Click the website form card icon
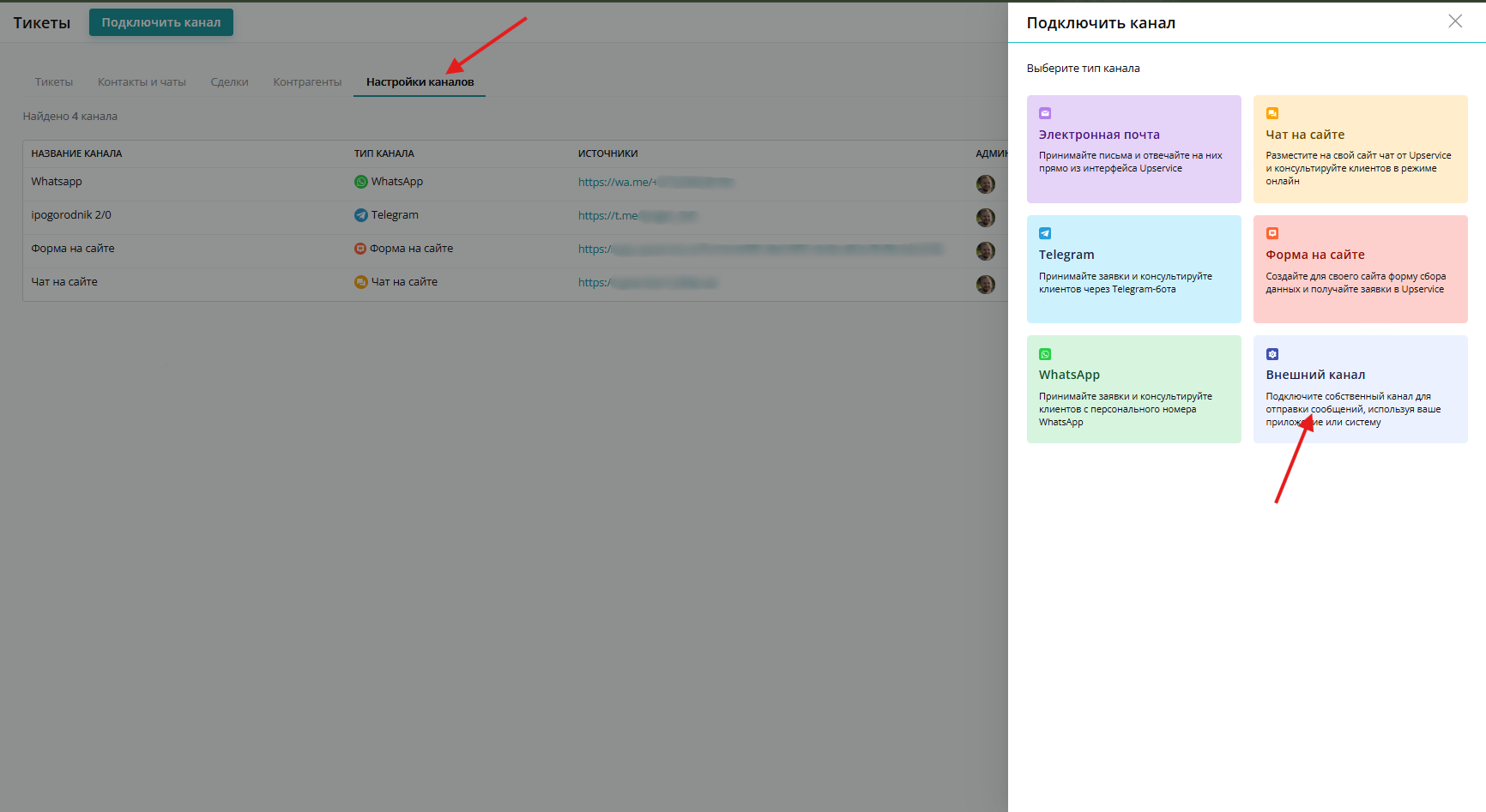The width and height of the screenshot is (1486, 812). pyautogui.click(x=1272, y=233)
